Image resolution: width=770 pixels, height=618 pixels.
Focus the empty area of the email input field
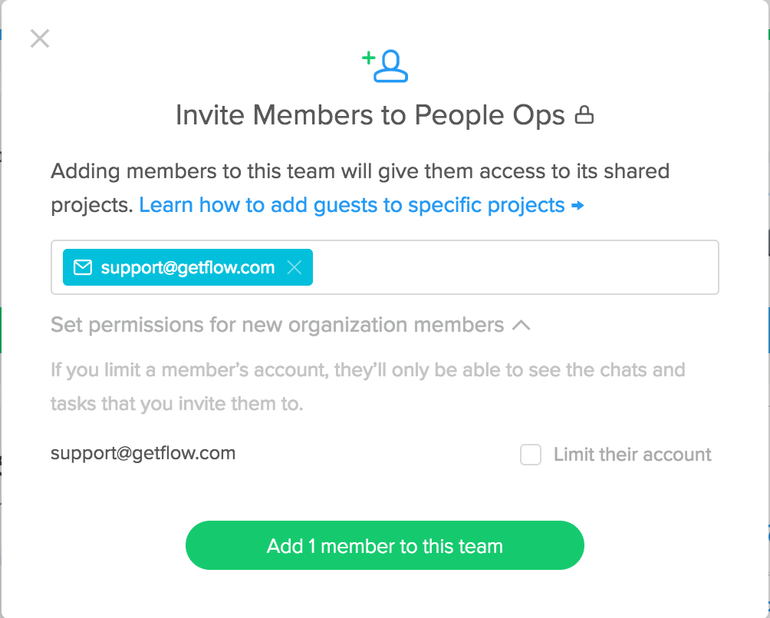(515, 267)
